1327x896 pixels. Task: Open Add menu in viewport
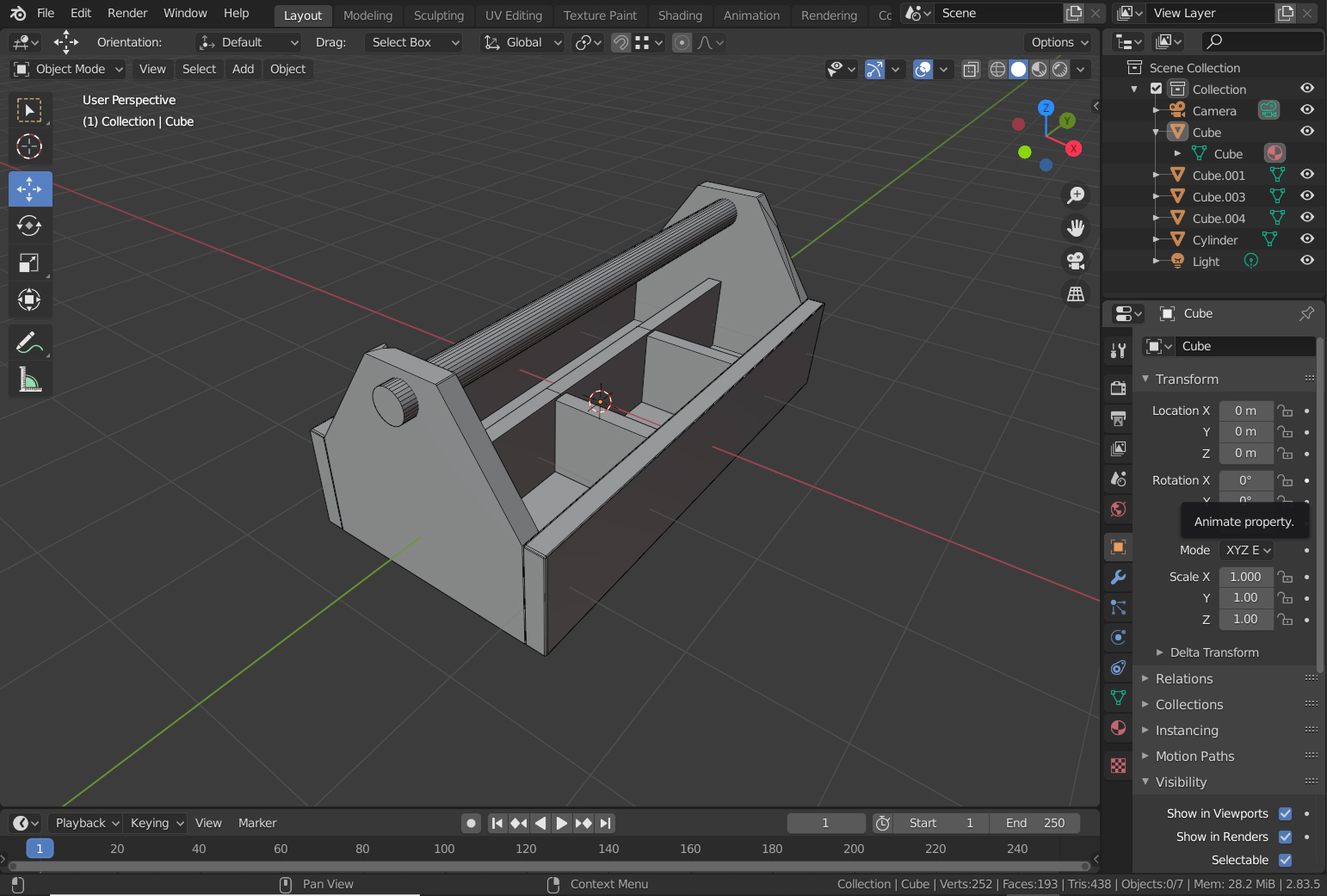point(243,69)
